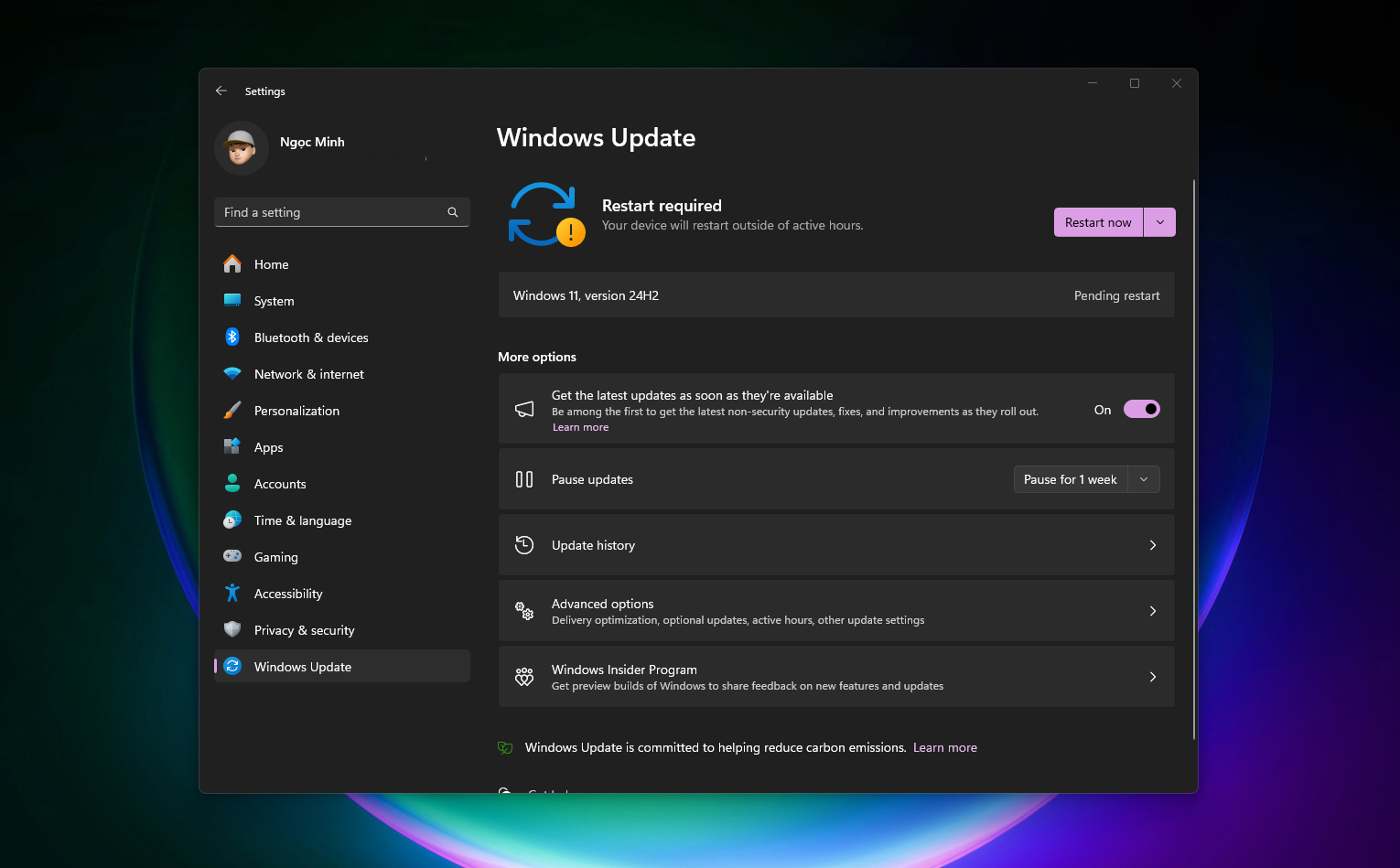Turn off Get the latest updates toggle
This screenshot has width=1400, height=868.
click(x=1142, y=409)
